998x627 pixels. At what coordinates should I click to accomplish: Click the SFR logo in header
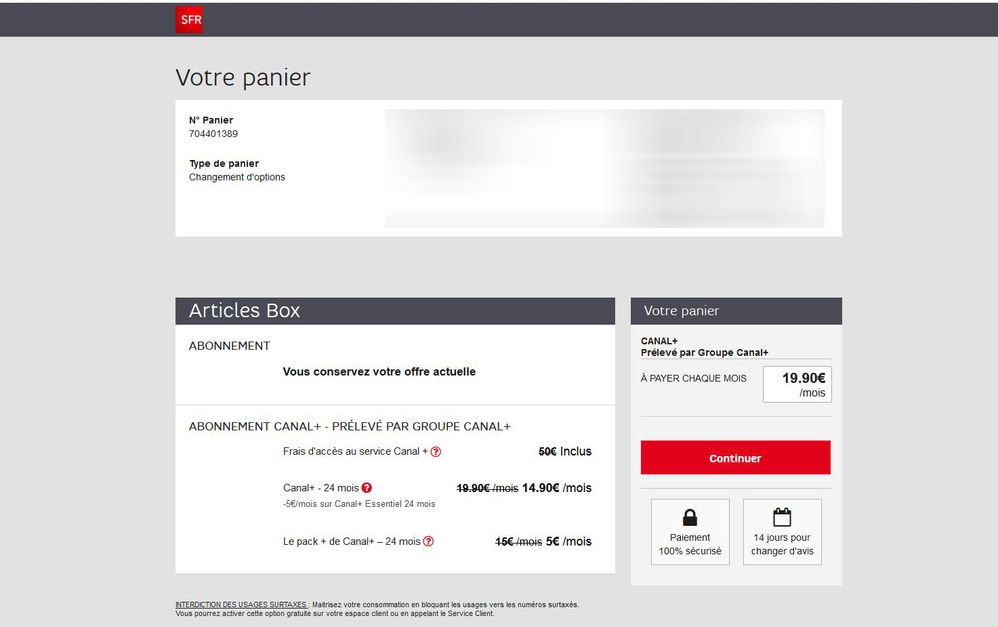(x=189, y=20)
